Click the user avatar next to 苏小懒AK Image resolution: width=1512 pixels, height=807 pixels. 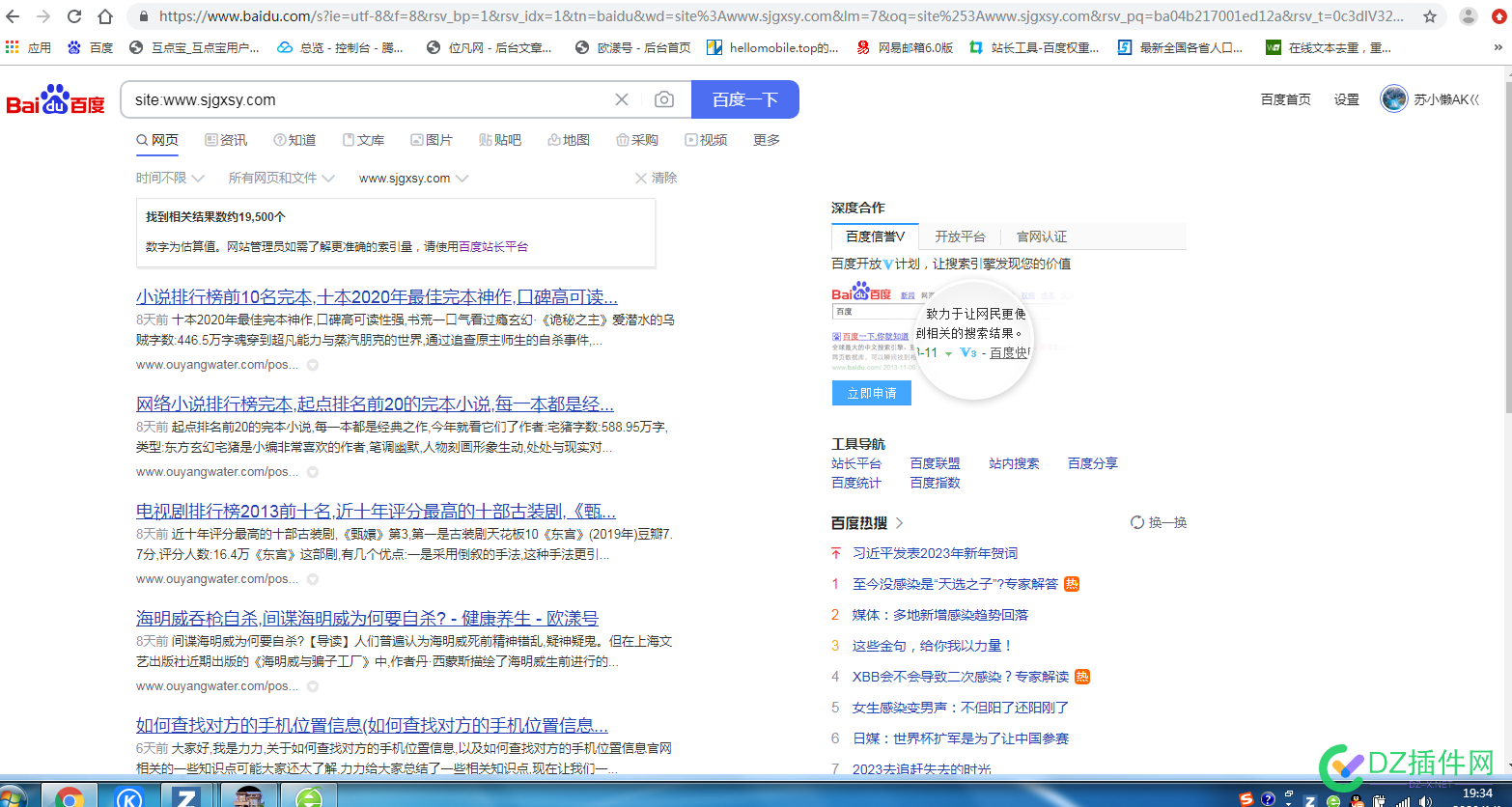coord(1393,98)
